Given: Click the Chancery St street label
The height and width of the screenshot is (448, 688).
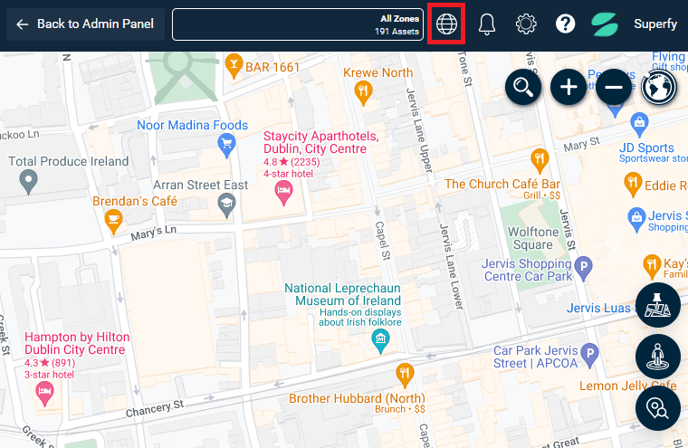Looking at the screenshot, I should tap(154, 409).
